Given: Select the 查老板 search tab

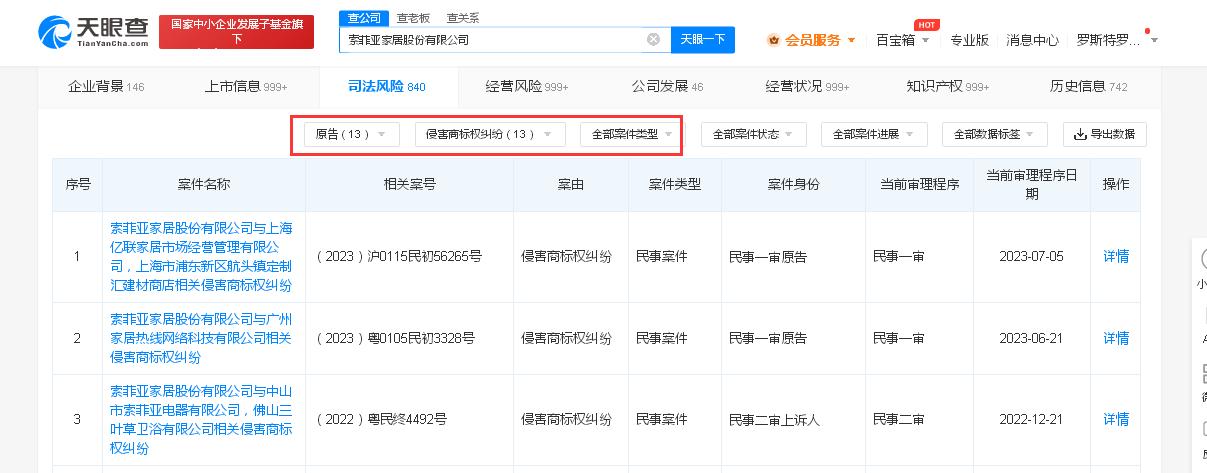Looking at the screenshot, I should [411, 17].
